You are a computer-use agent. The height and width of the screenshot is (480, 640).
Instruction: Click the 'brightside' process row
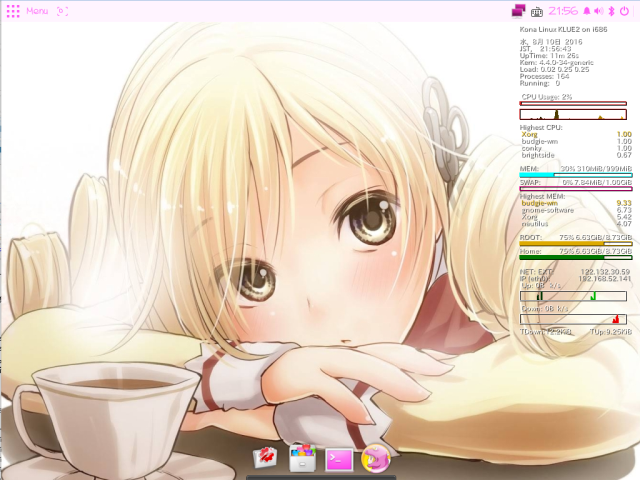point(576,155)
